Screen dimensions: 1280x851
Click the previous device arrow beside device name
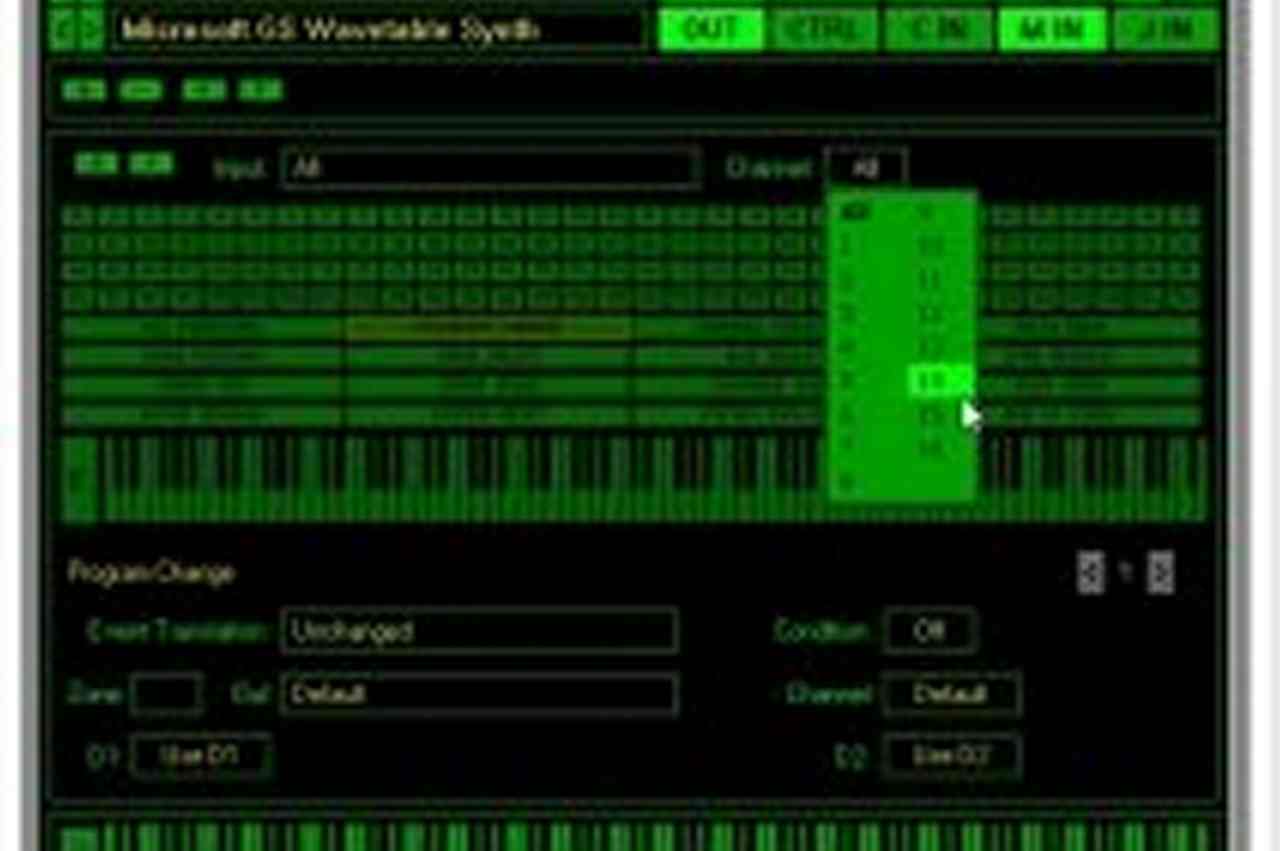pyautogui.click(x=62, y=29)
